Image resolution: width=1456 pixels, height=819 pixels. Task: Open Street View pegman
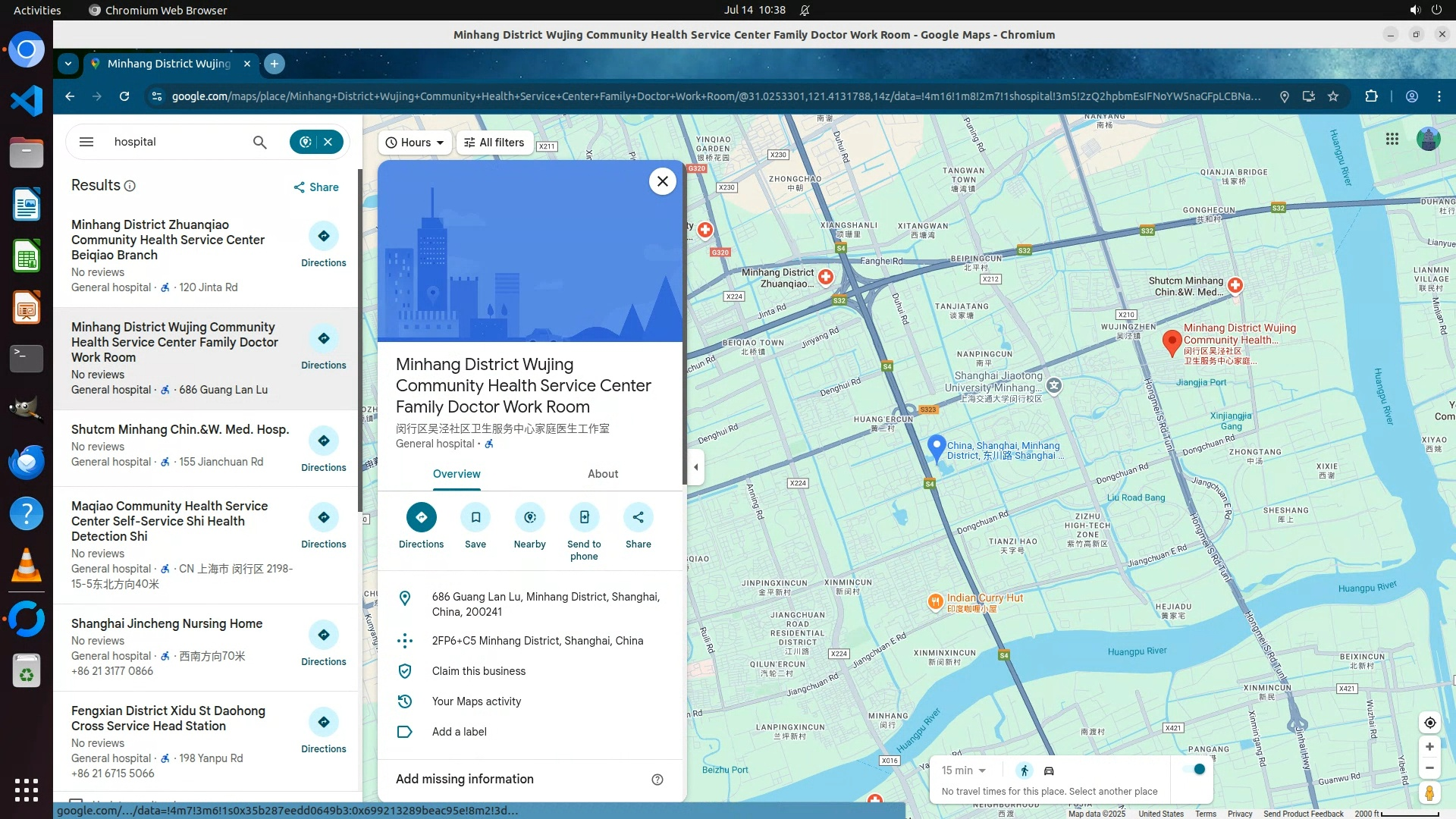coord(1429,792)
